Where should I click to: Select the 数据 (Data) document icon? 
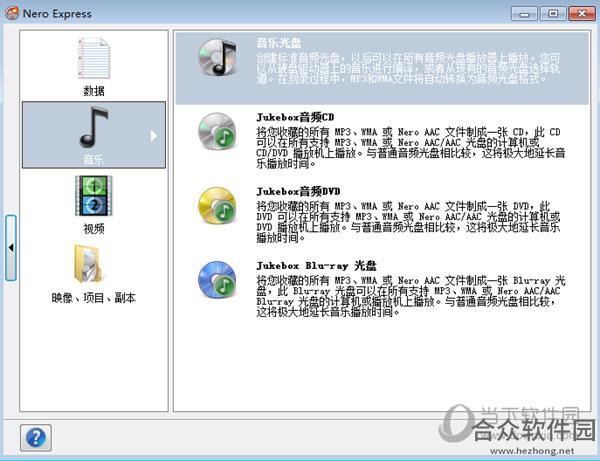(94, 58)
